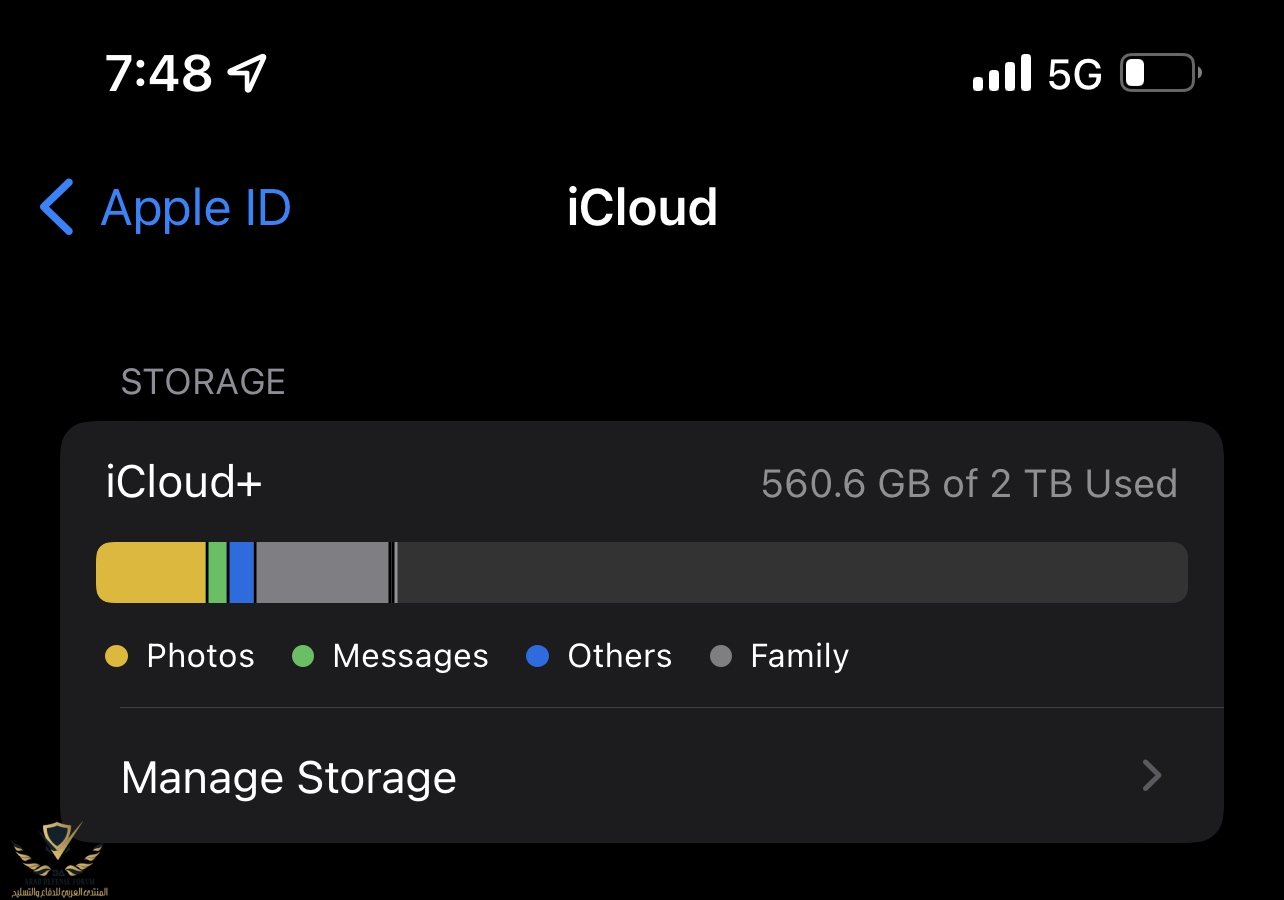Tap the gray Family legend dot

click(x=721, y=657)
